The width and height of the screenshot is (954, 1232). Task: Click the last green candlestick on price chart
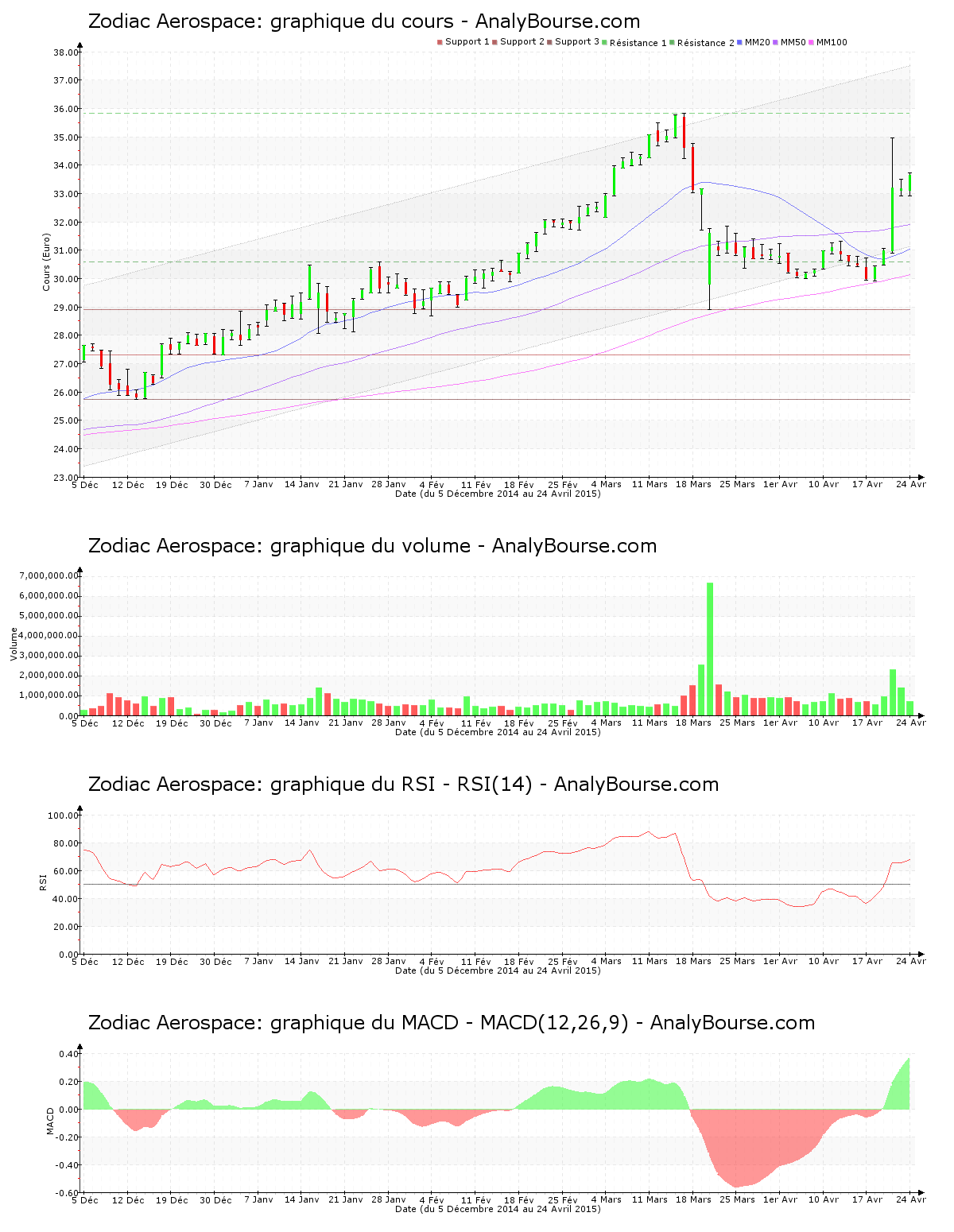[x=909, y=184]
